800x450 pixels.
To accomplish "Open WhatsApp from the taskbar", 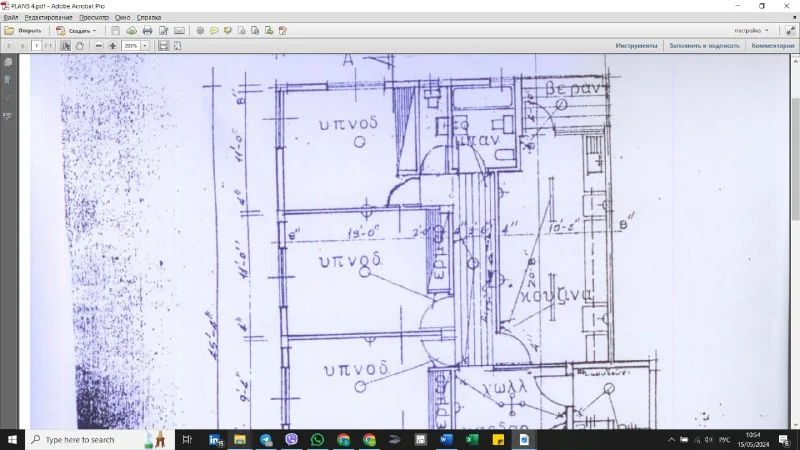I will coord(318,439).
